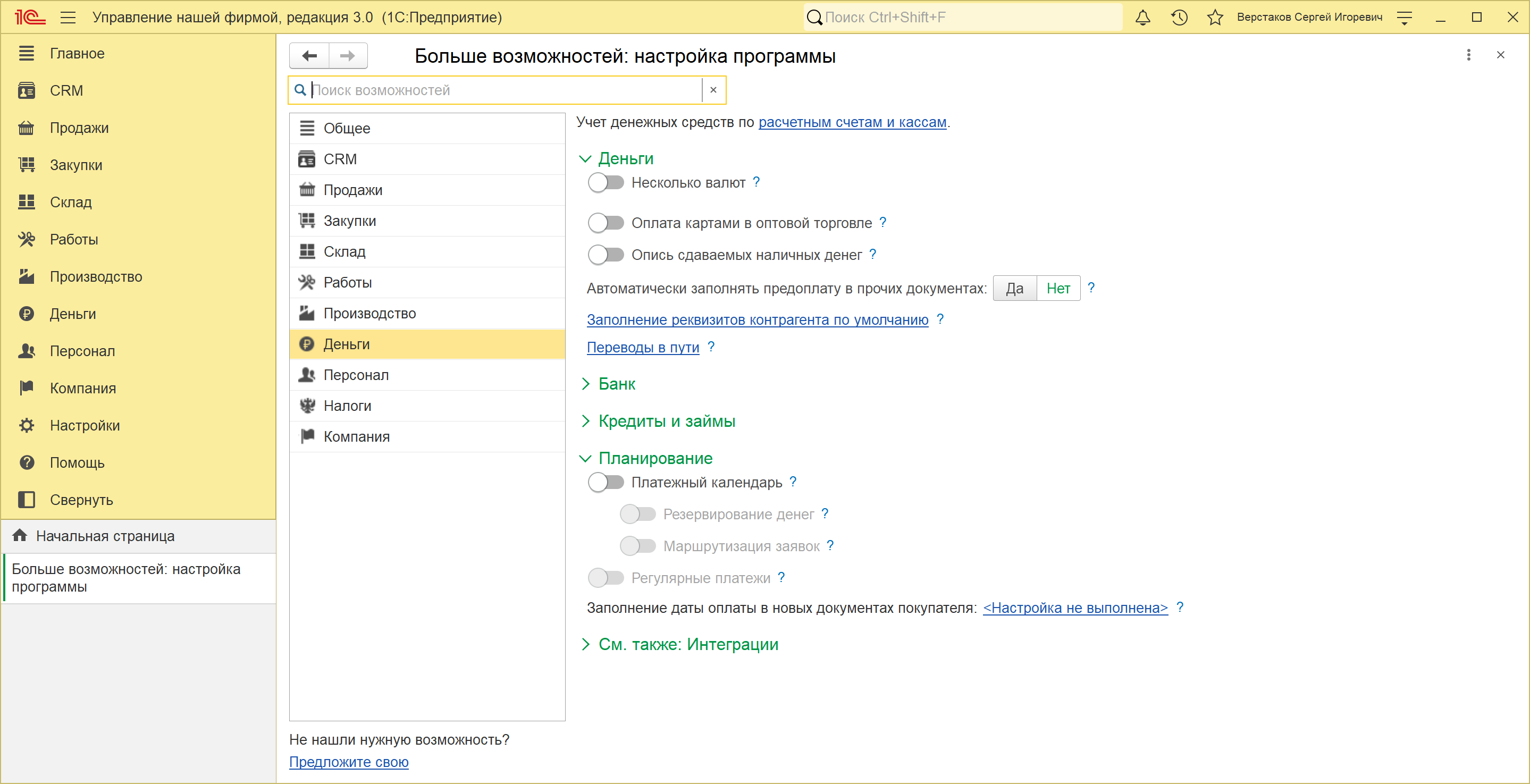The image size is (1530, 784).
Task: Open CRM section in left sidebar
Action: [x=139, y=90]
